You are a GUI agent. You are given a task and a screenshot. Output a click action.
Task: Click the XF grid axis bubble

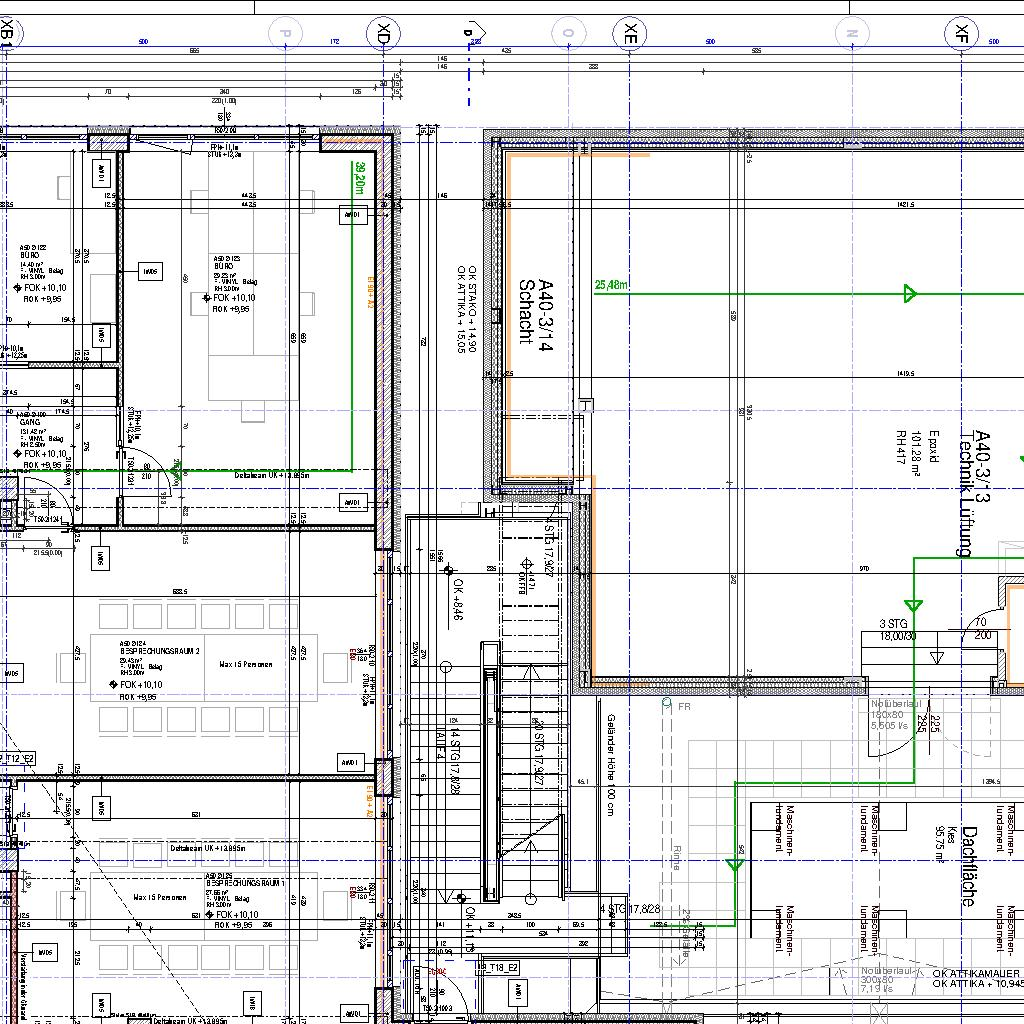pos(961,33)
